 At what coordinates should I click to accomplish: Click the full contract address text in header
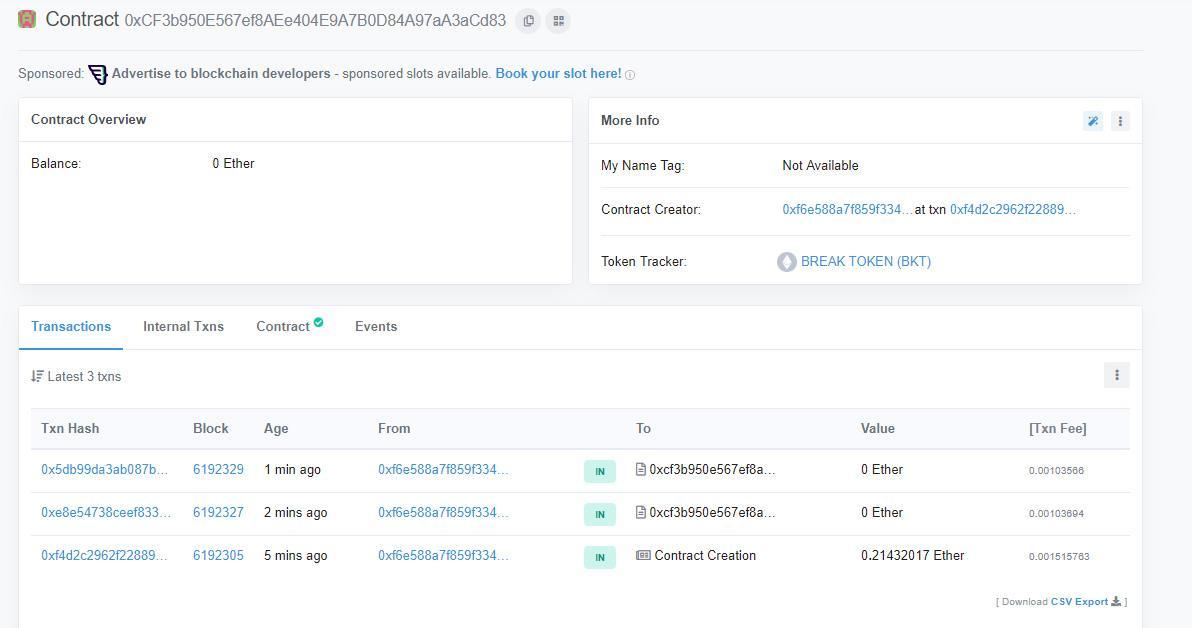click(x=315, y=21)
